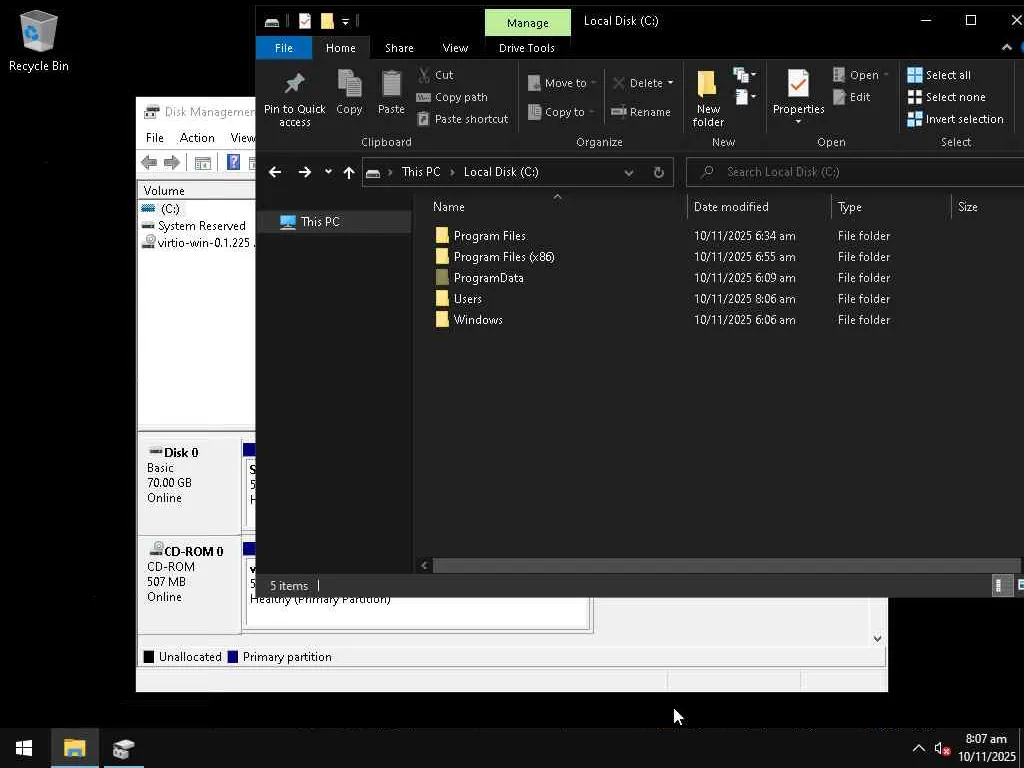Screen dimensions: 1024x768
Task: Show hidden tray icons
Action: (x=918, y=748)
